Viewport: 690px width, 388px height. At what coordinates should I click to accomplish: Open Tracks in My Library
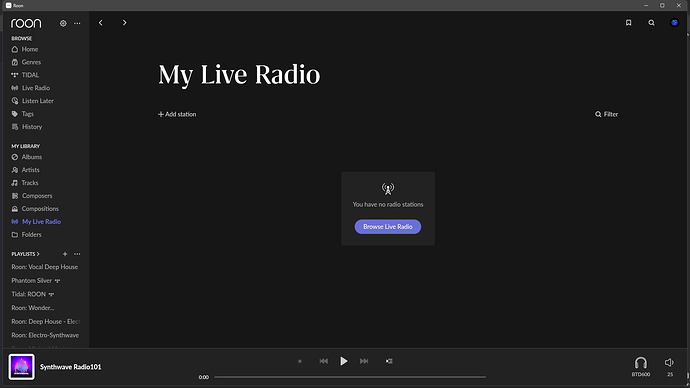[25, 183]
